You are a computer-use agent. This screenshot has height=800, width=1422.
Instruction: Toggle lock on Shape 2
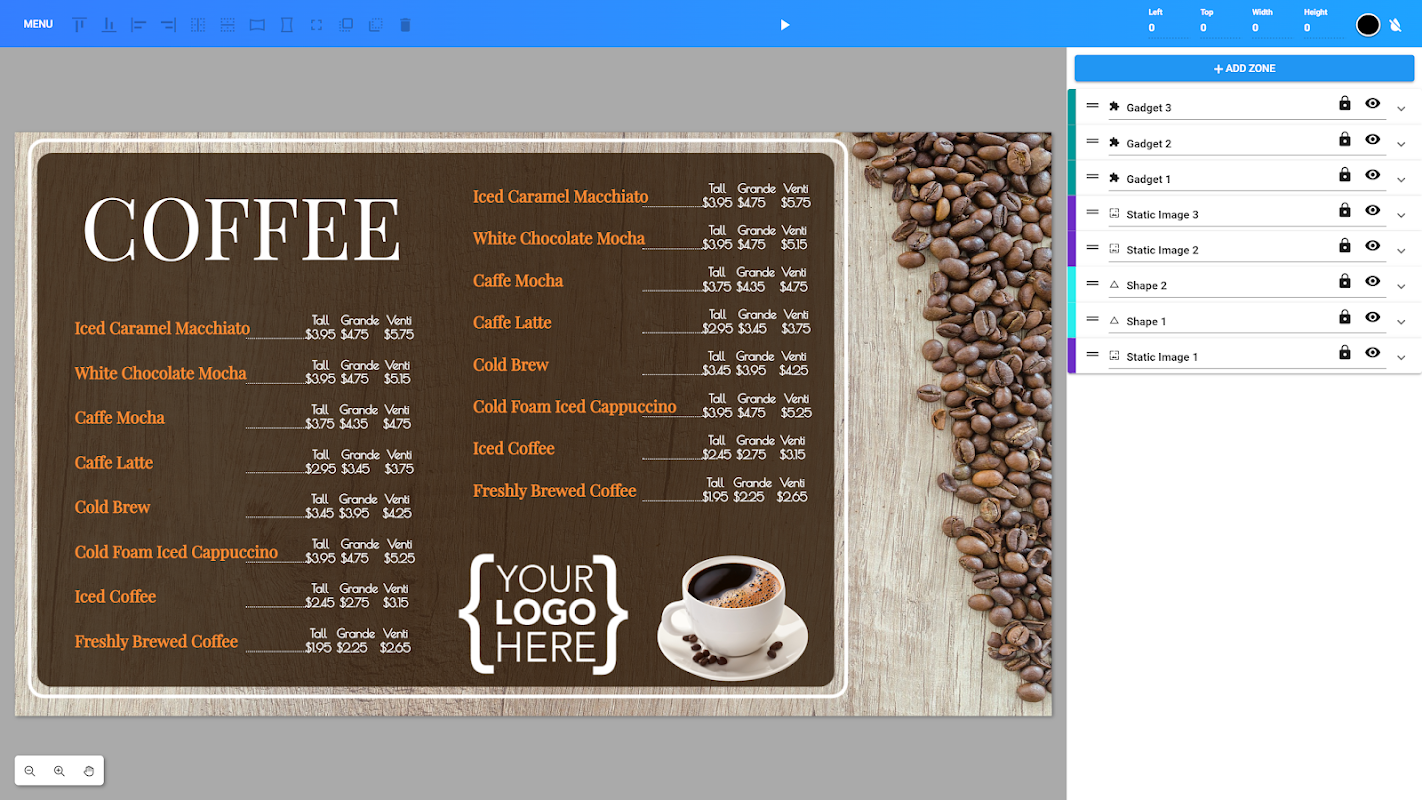coord(1345,281)
